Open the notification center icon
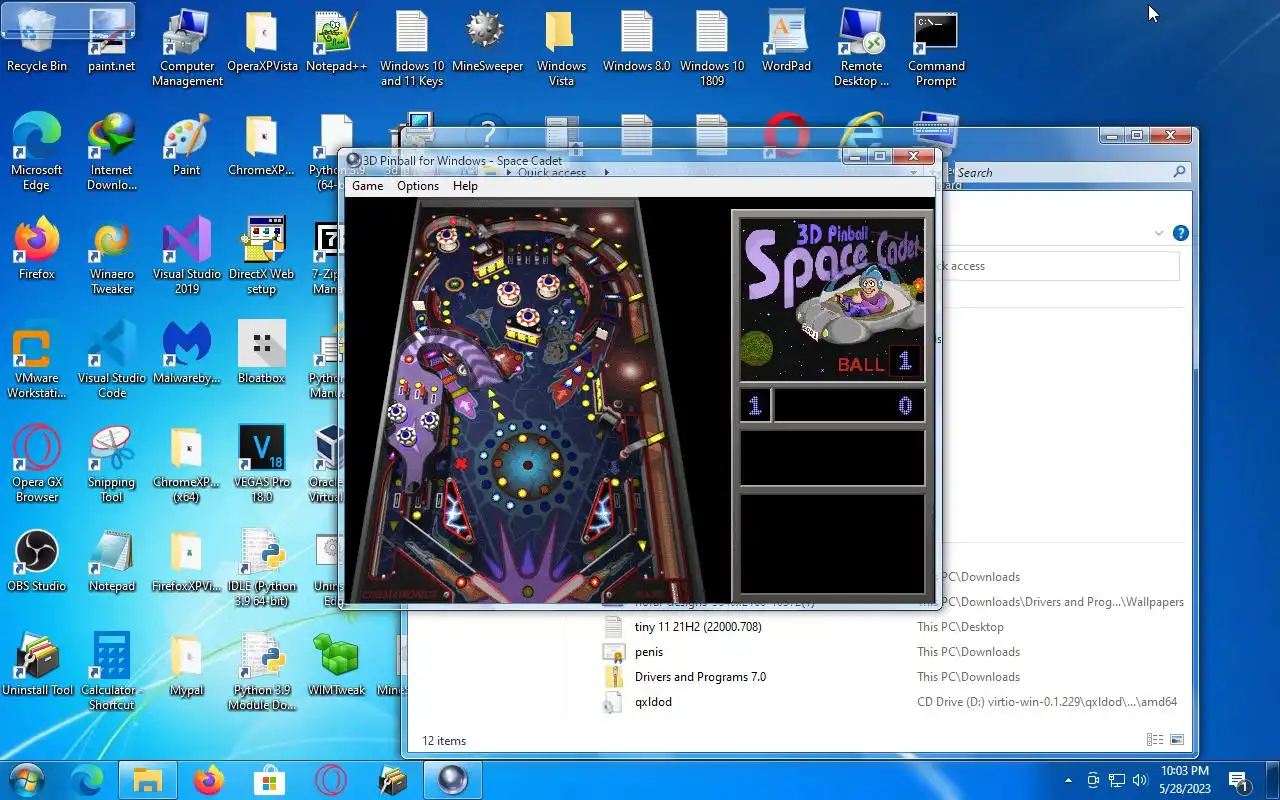This screenshot has width=1280, height=800. click(1239, 781)
